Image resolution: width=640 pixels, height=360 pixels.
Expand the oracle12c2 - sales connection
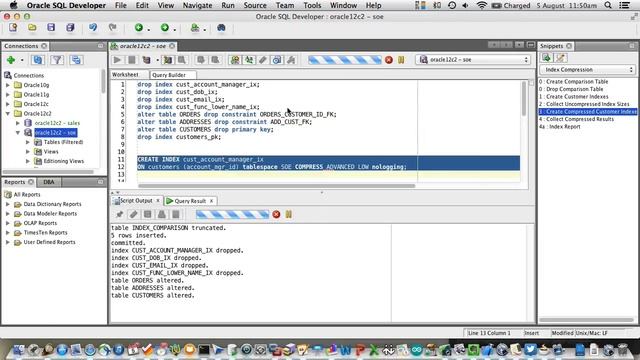pos(18,123)
